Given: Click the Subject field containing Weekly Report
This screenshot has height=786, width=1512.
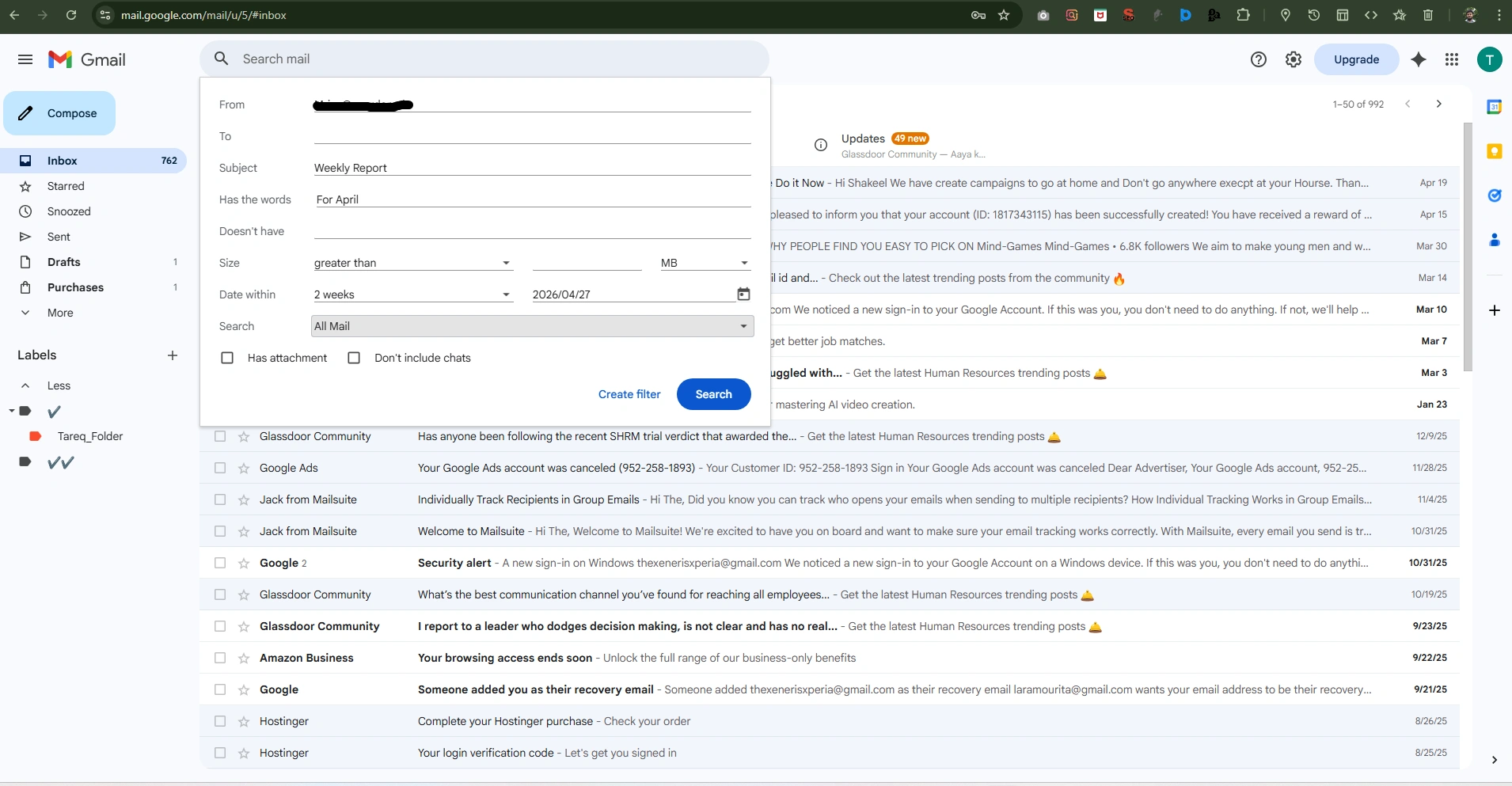Looking at the screenshot, I should click(532, 168).
